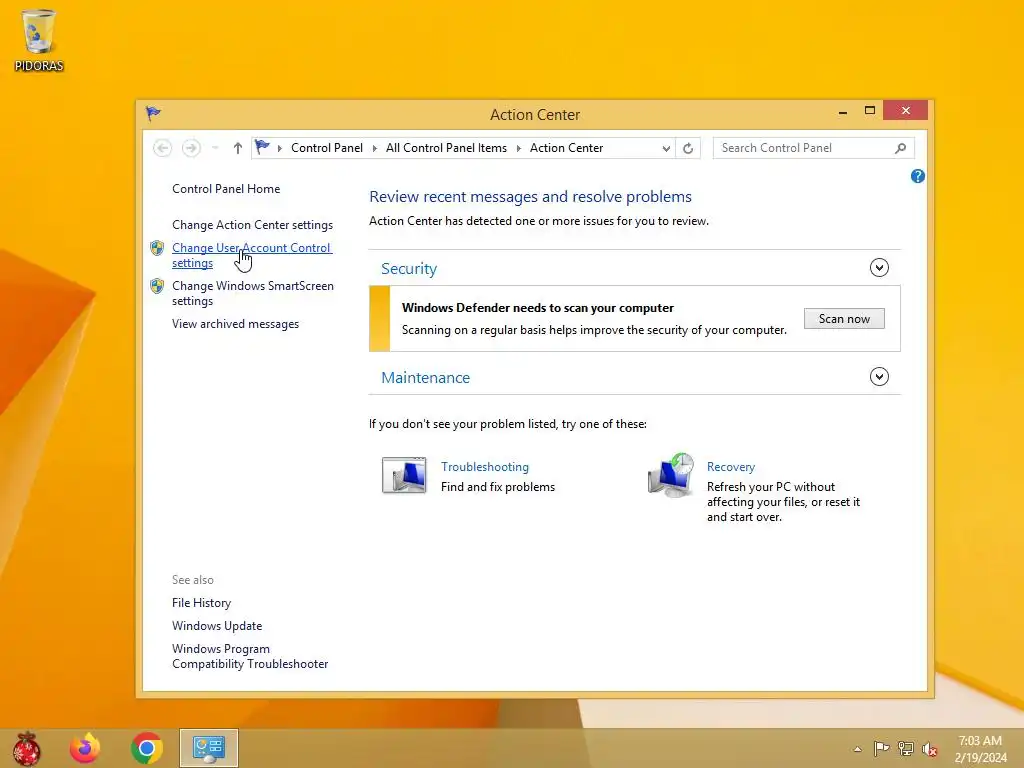This screenshot has height=768, width=1024.
Task: Start a Windows Defender scan with Scan now
Action: (844, 319)
